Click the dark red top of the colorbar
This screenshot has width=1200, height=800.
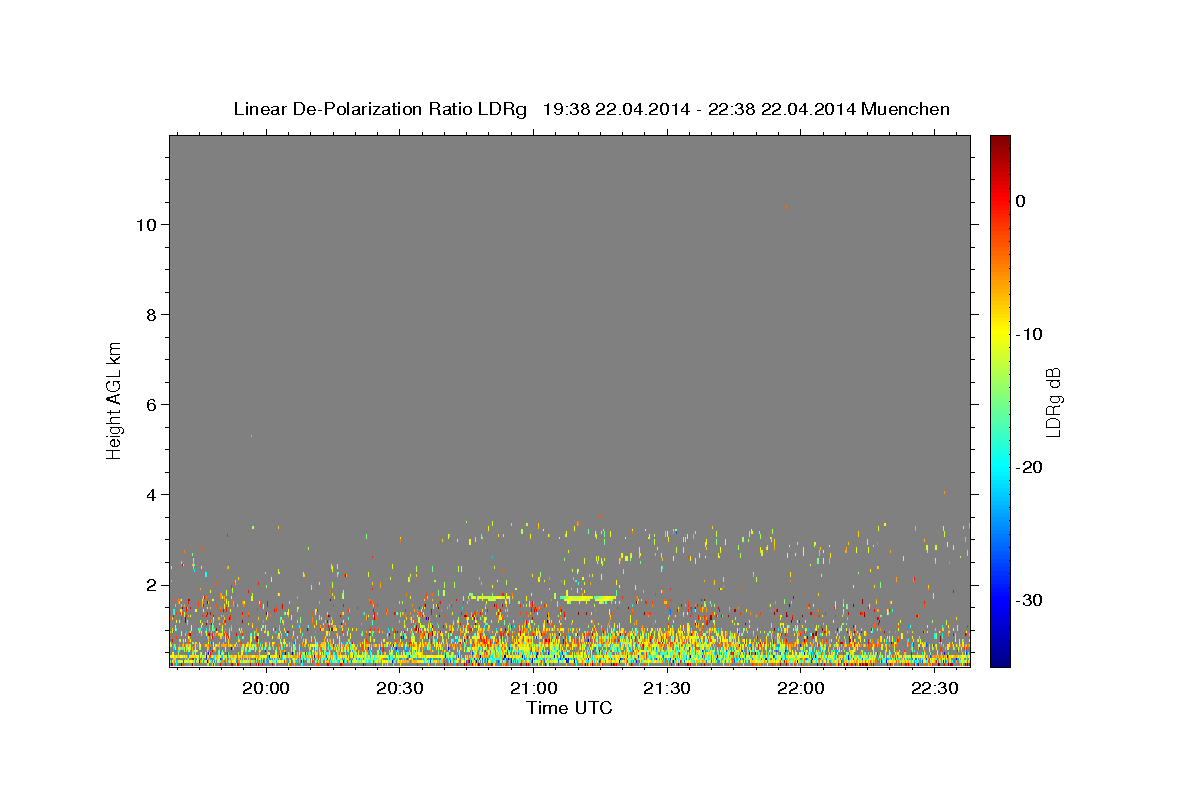[1000, 142]
